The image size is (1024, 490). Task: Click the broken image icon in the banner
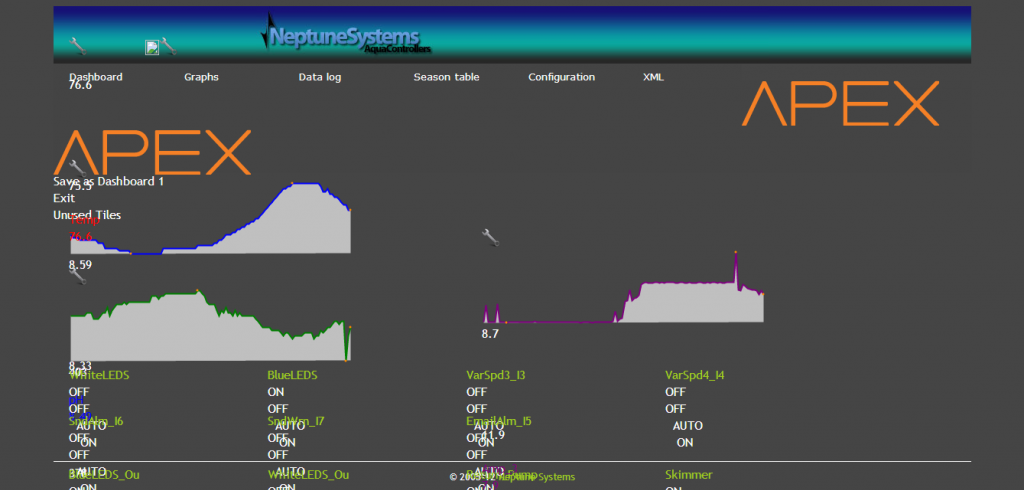click(152, 47)
